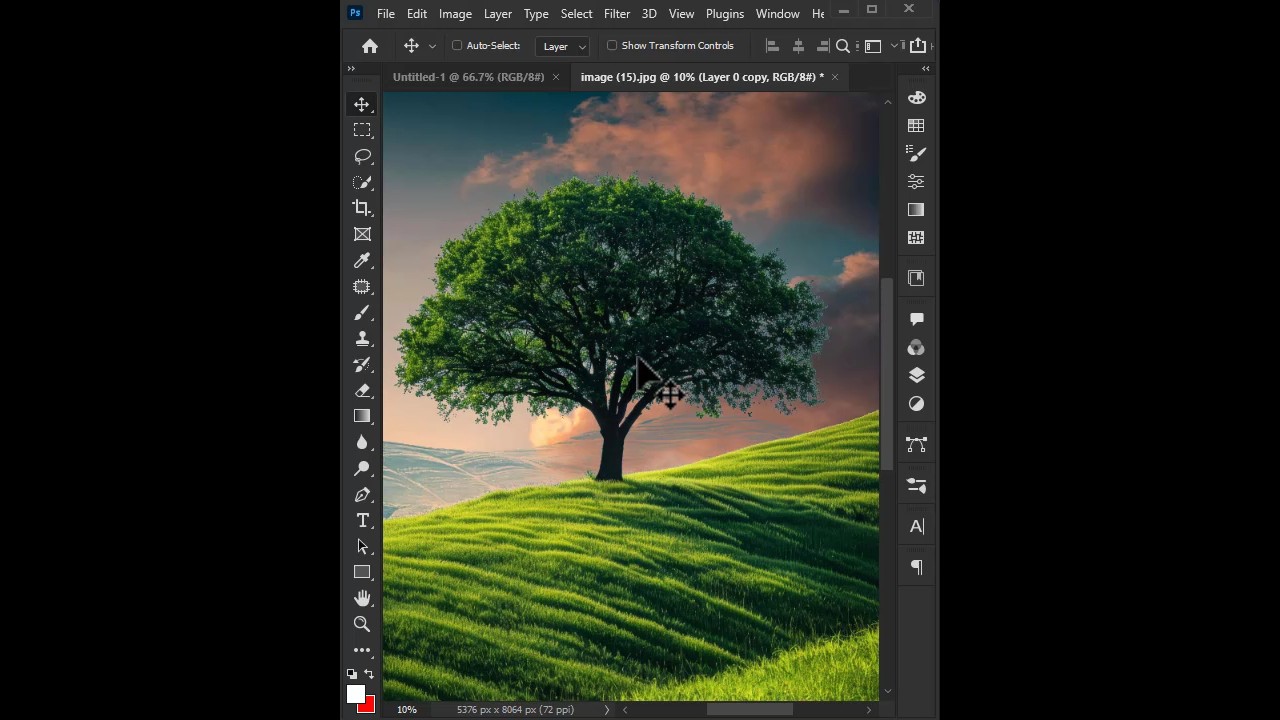
Task: Select the Eyedropper tool
Action: 362,260
